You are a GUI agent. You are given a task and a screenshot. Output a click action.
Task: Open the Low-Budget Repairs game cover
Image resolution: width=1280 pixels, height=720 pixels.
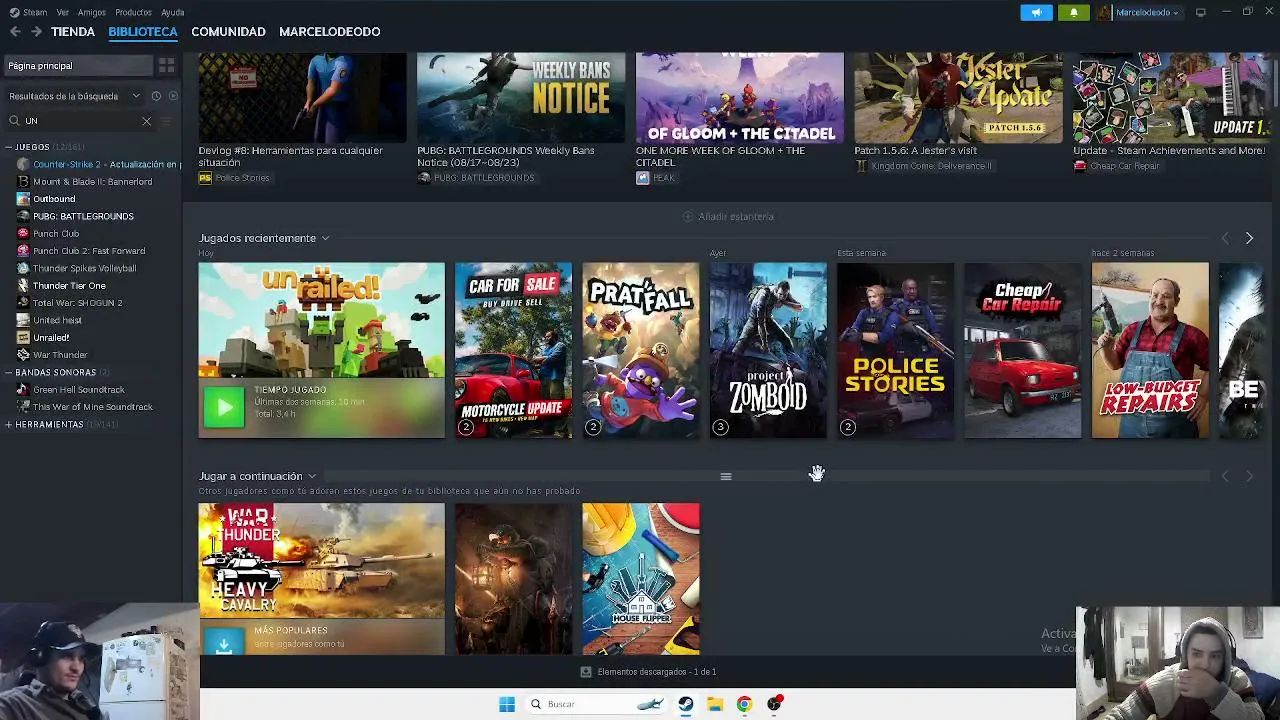[1150, 350]
